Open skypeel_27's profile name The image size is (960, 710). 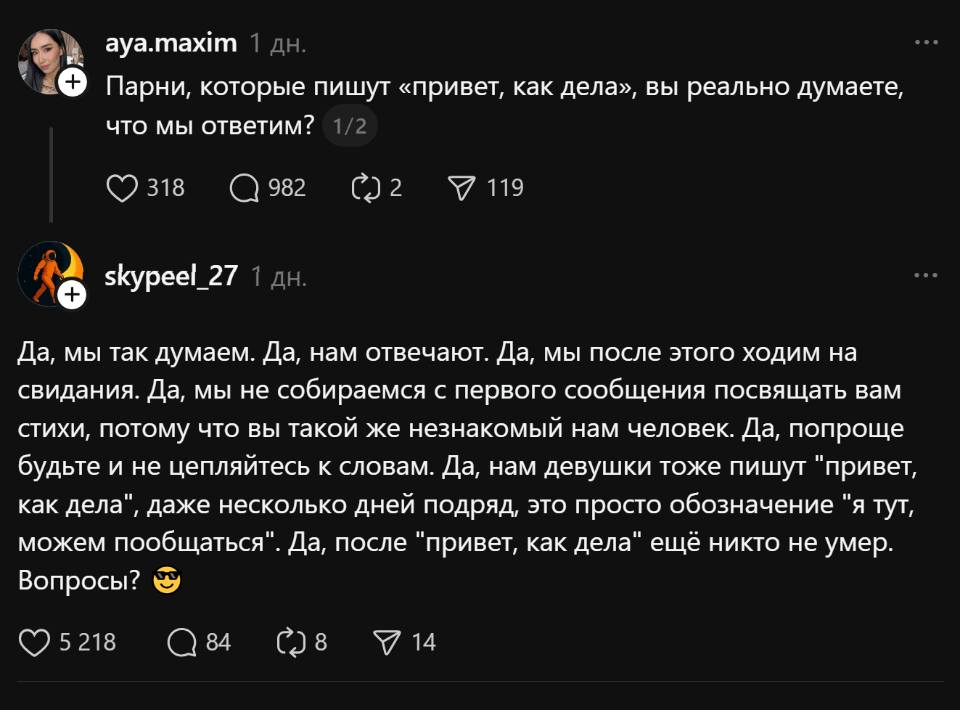(171, 277)
